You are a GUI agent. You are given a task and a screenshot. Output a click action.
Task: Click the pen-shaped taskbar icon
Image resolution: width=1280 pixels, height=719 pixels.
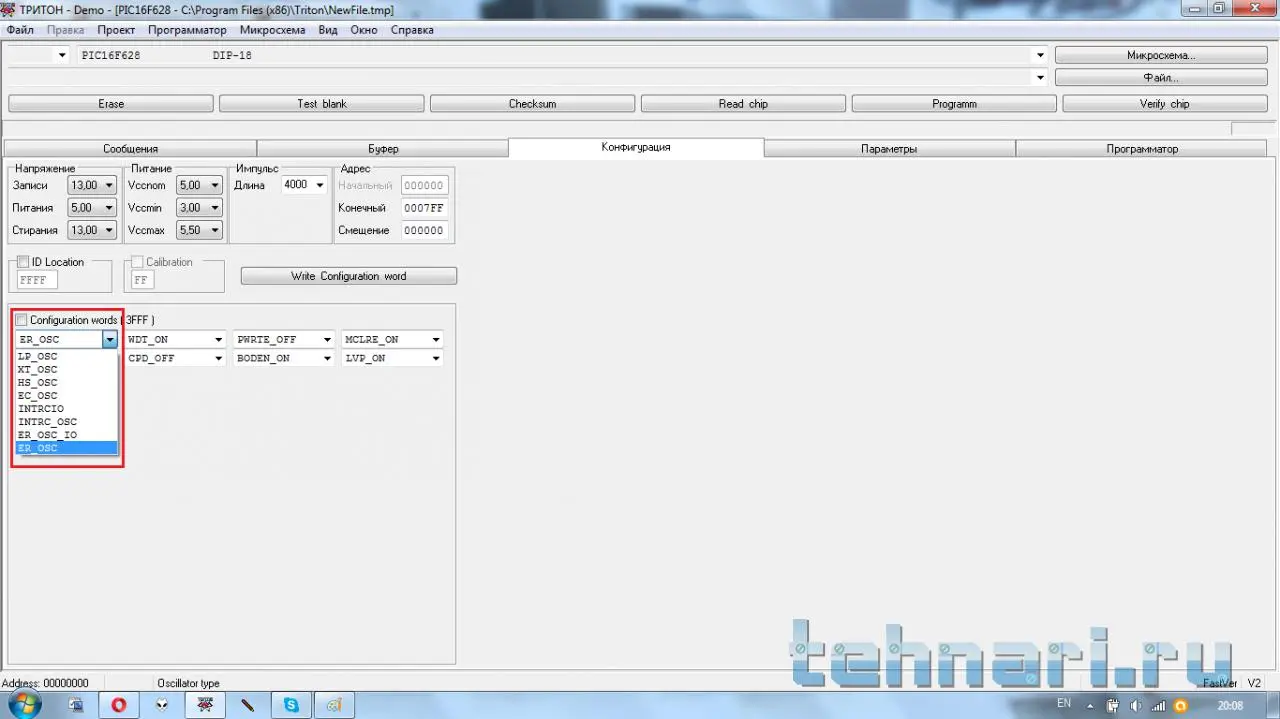coord(248,705)
